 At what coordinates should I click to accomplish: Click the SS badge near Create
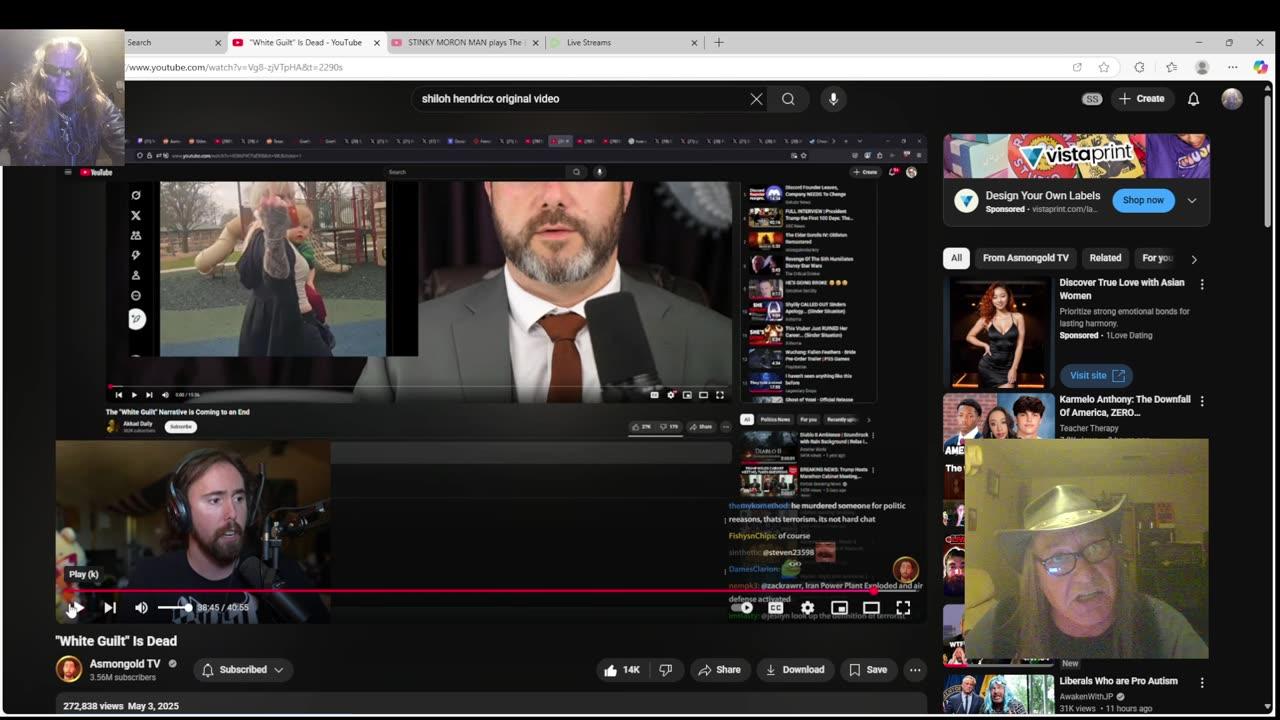pyautogui.click(x=1092, y=99)
